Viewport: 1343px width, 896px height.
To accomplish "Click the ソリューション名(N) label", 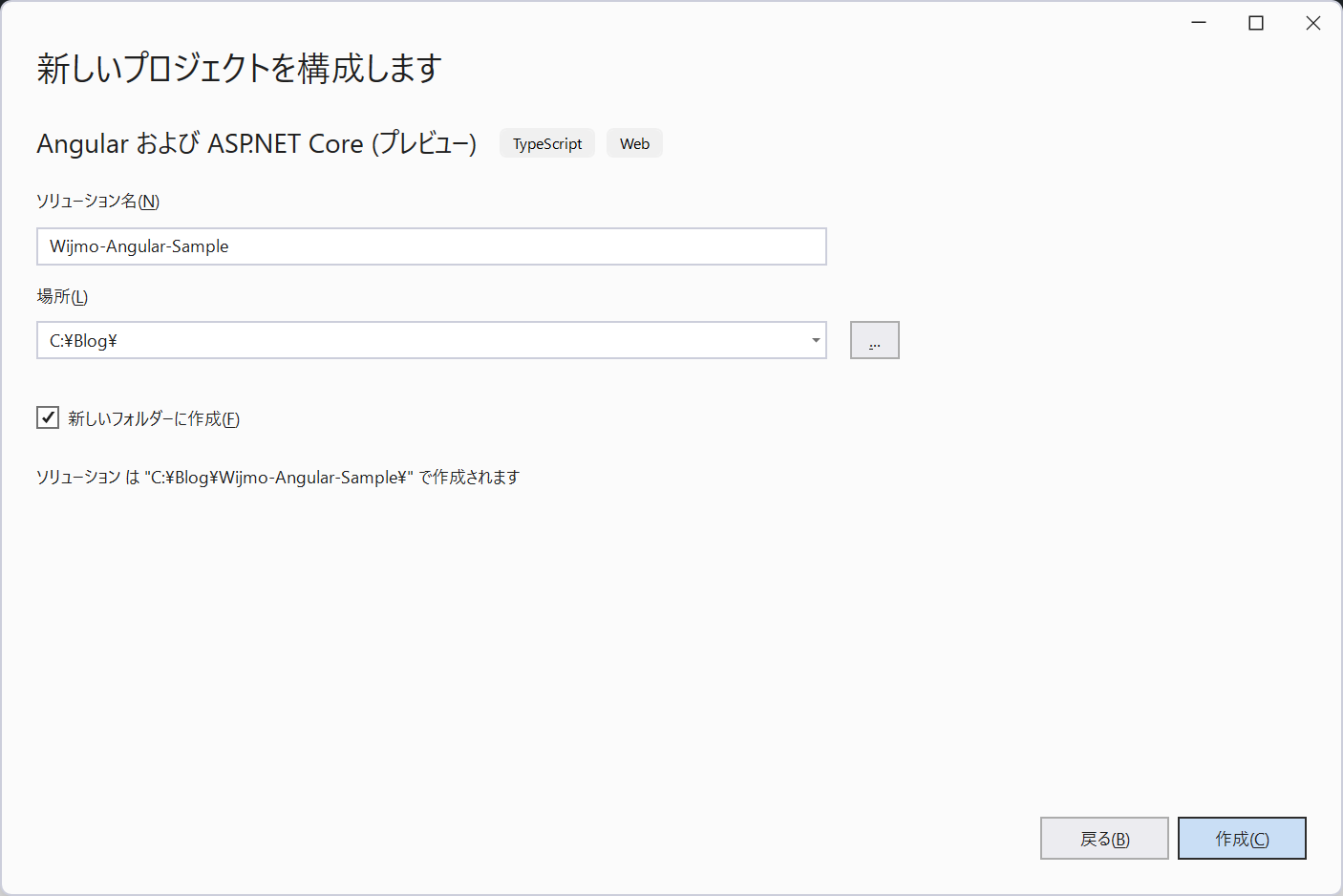I will (x=97, y=201).
